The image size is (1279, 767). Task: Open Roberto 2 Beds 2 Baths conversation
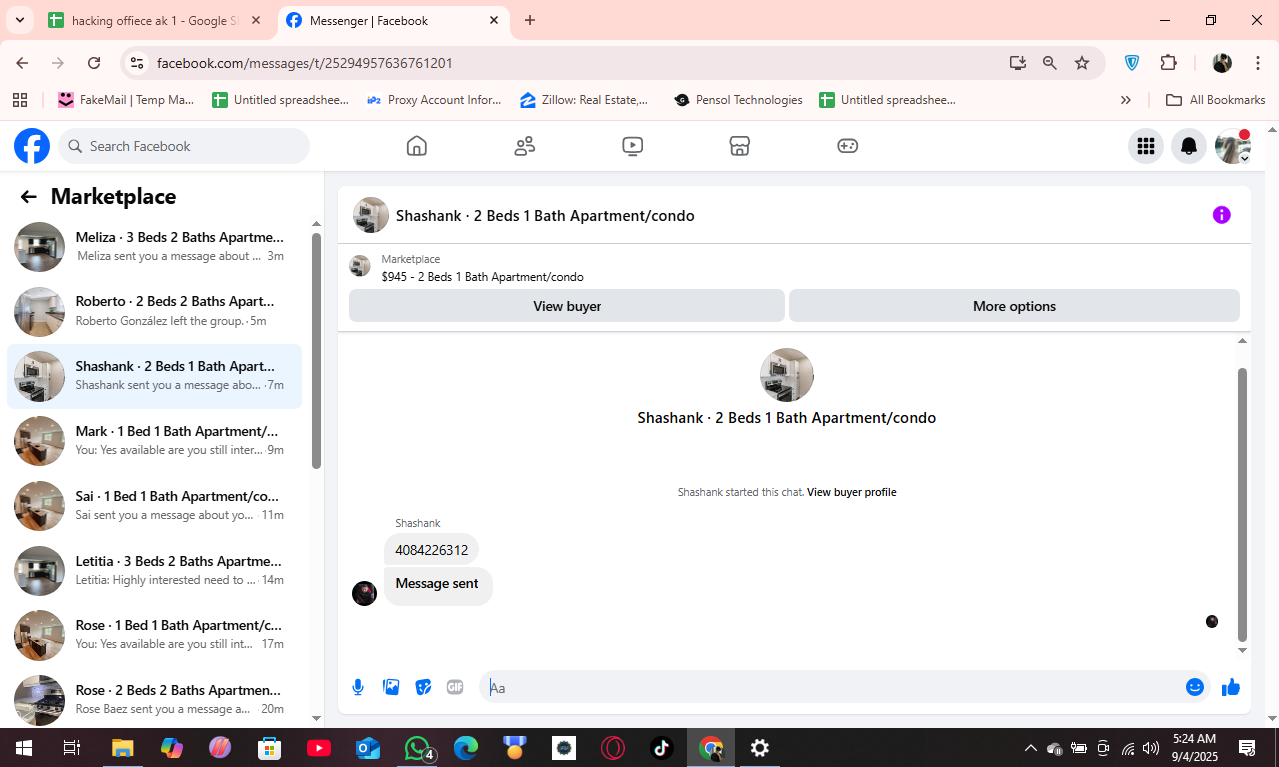coord(154,311)
